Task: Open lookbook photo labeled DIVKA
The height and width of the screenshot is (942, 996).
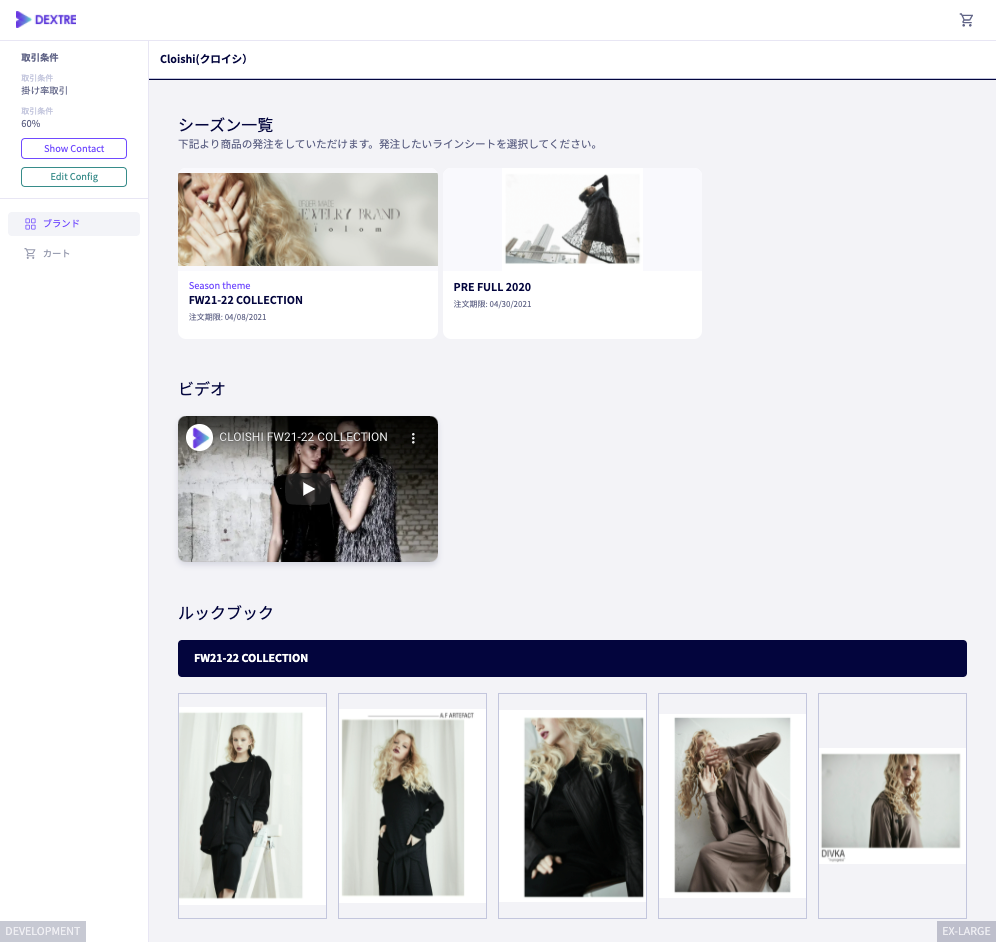Action: click(x=892, y=805)
